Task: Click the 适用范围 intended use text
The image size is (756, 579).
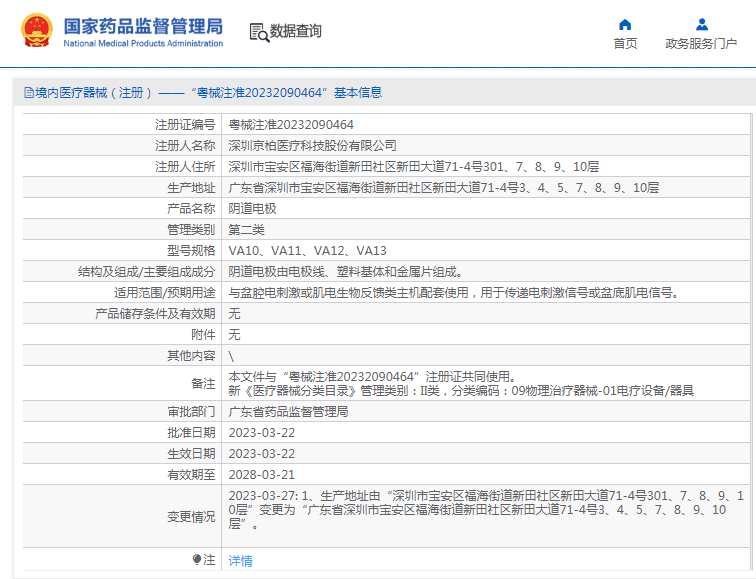Action: click(454, 293)
